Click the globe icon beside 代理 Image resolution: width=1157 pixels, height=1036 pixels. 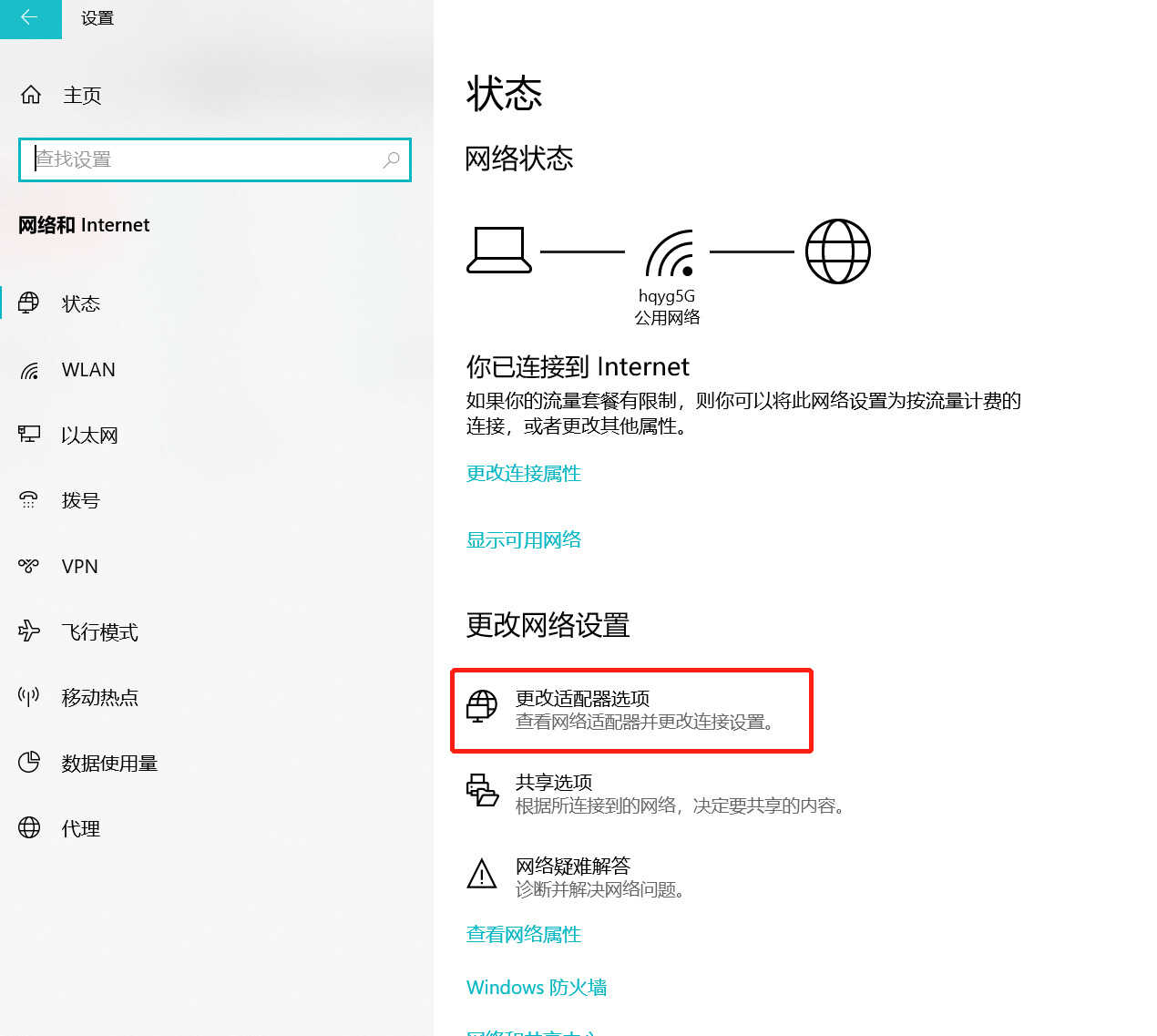pyautogui.click(x=29, y=827)
